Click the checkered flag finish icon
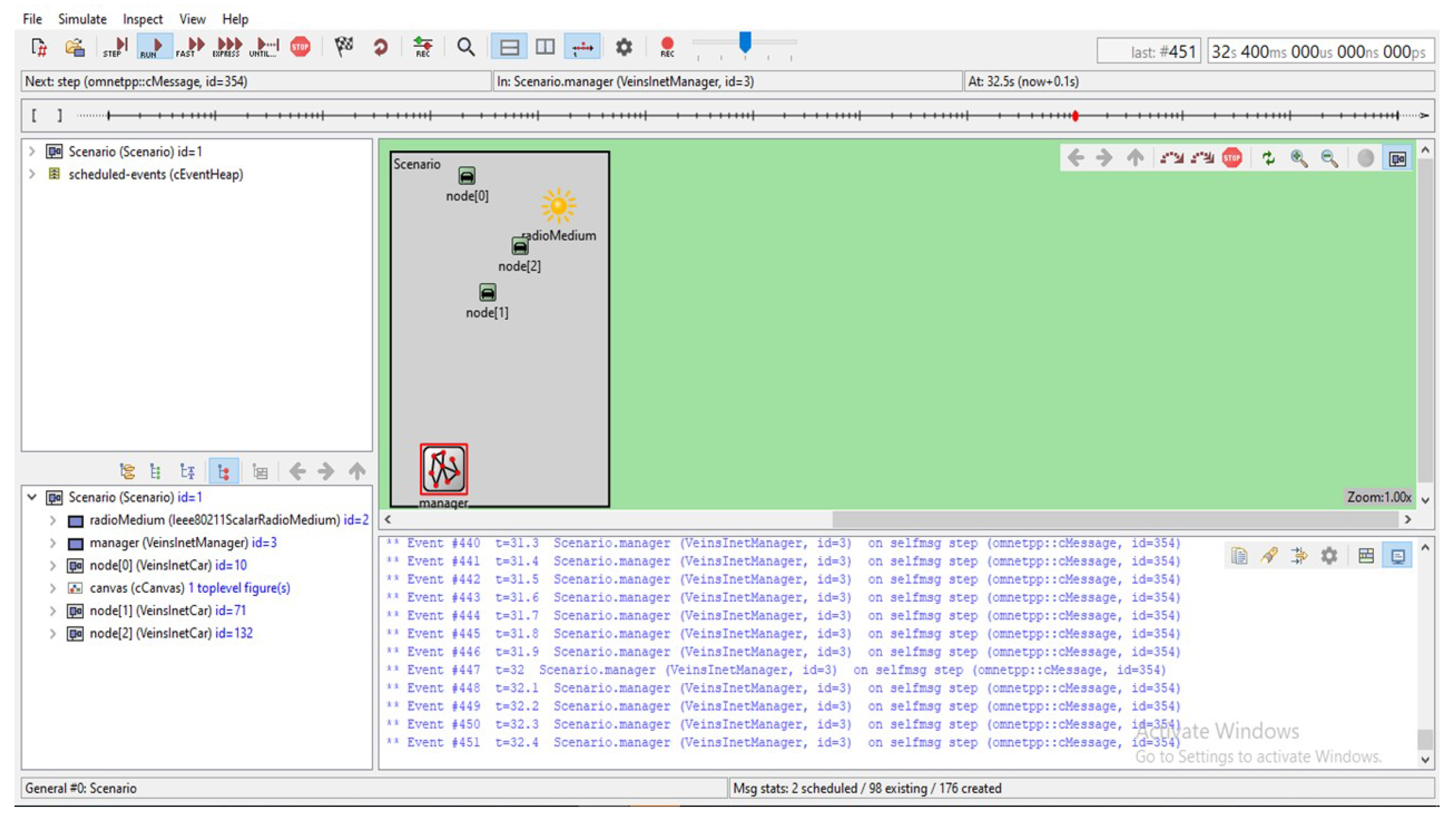The width and height of the screenshot is (1456, 820). [x=344, y=46]
